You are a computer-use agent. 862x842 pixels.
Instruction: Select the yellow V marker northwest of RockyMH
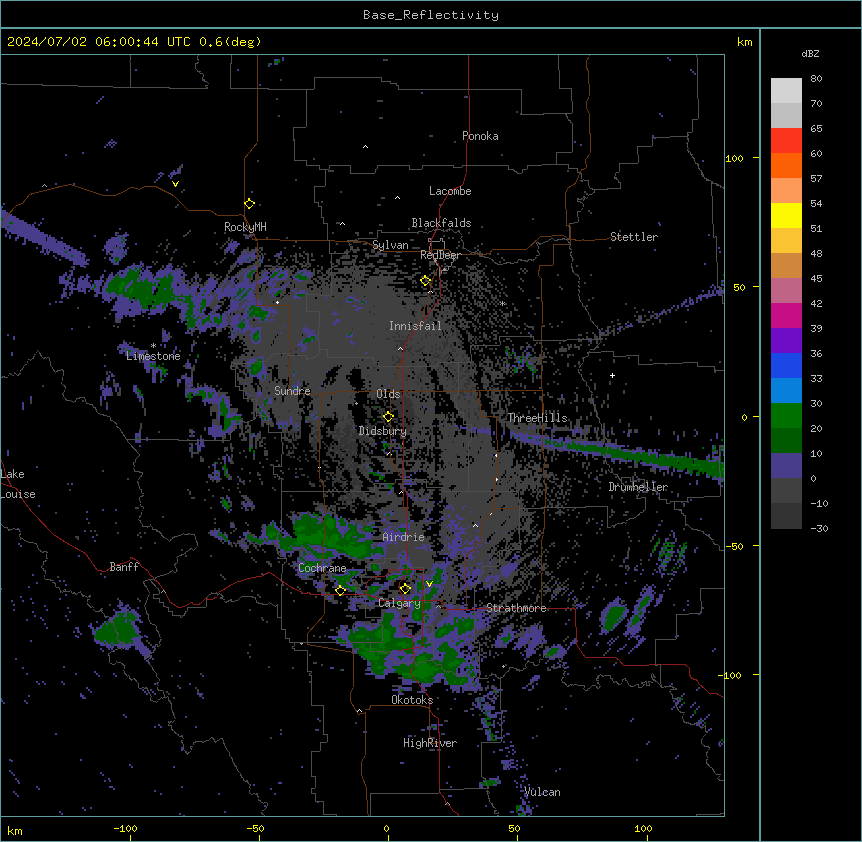[x=175, y=184]
